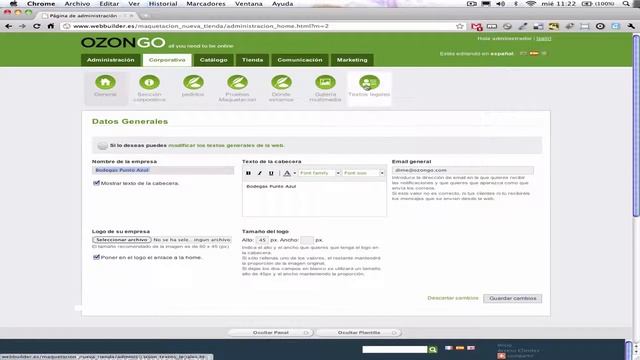This screenshot has width=640, height=360.
Task: Click the Seleccionar archivo button
Action: coord(122,240)
